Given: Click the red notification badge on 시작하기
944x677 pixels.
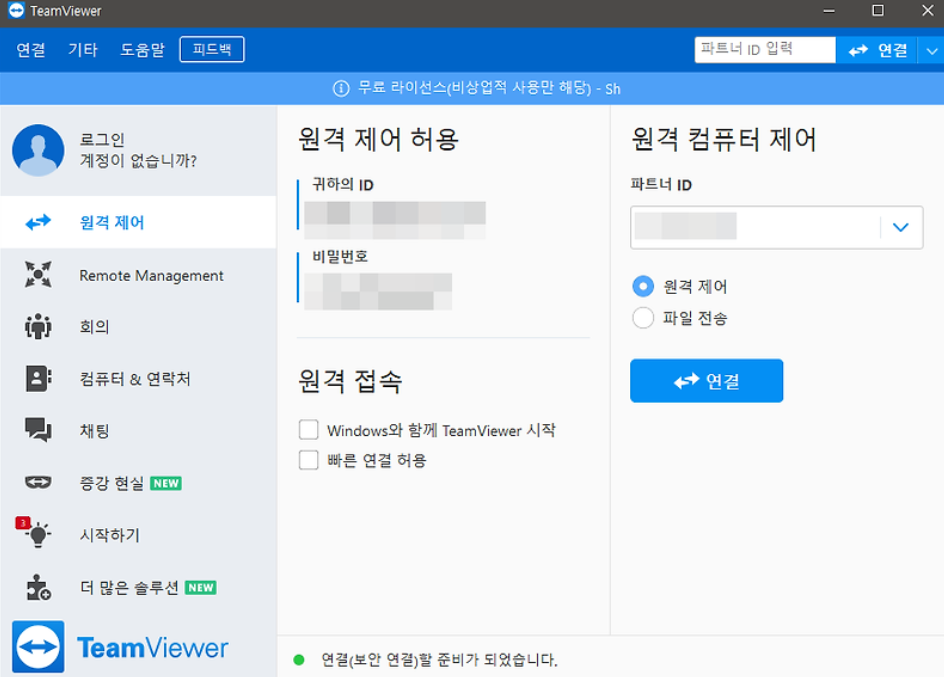Looking at the screenshot, I should click(x=23, y=523).
